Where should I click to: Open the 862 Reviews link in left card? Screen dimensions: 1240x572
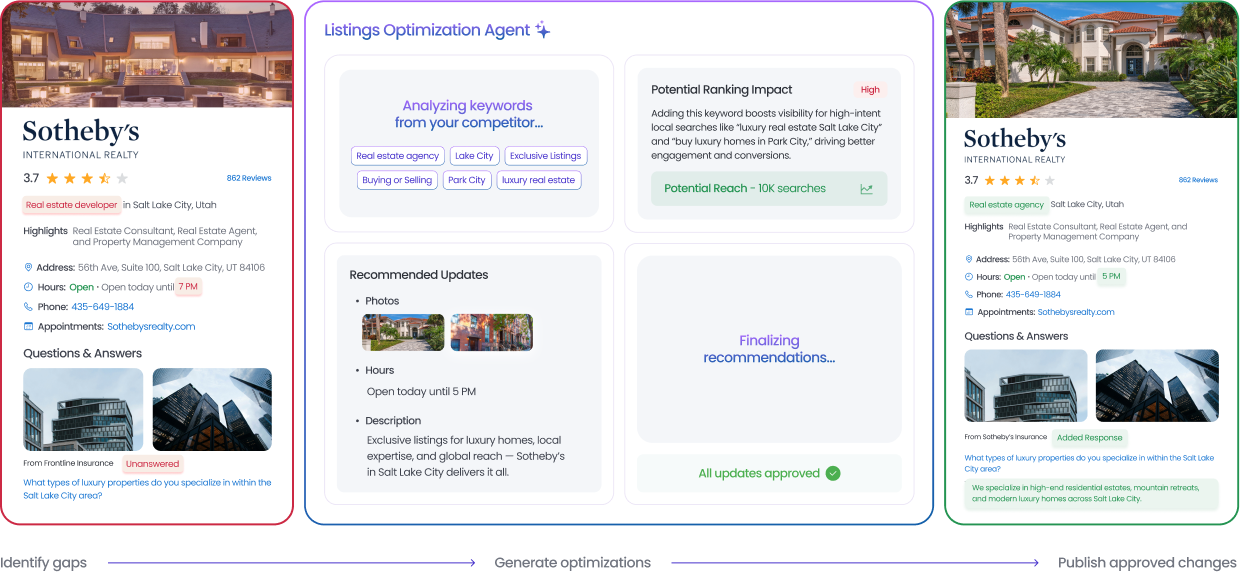(249, 178)
